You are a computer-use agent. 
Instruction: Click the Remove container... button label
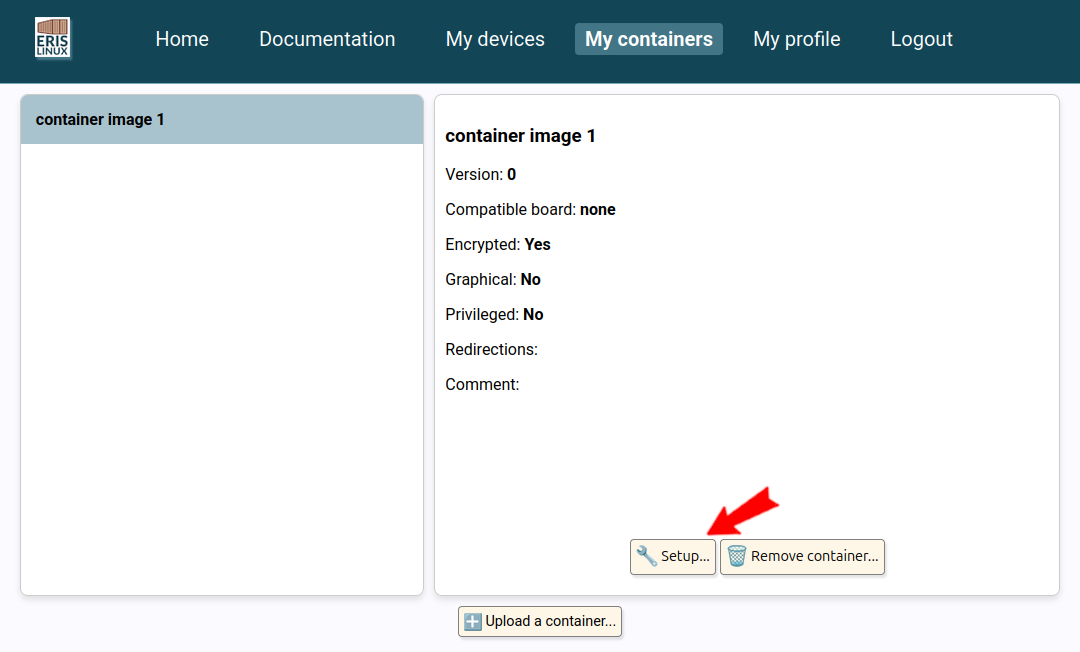point(814,556)
